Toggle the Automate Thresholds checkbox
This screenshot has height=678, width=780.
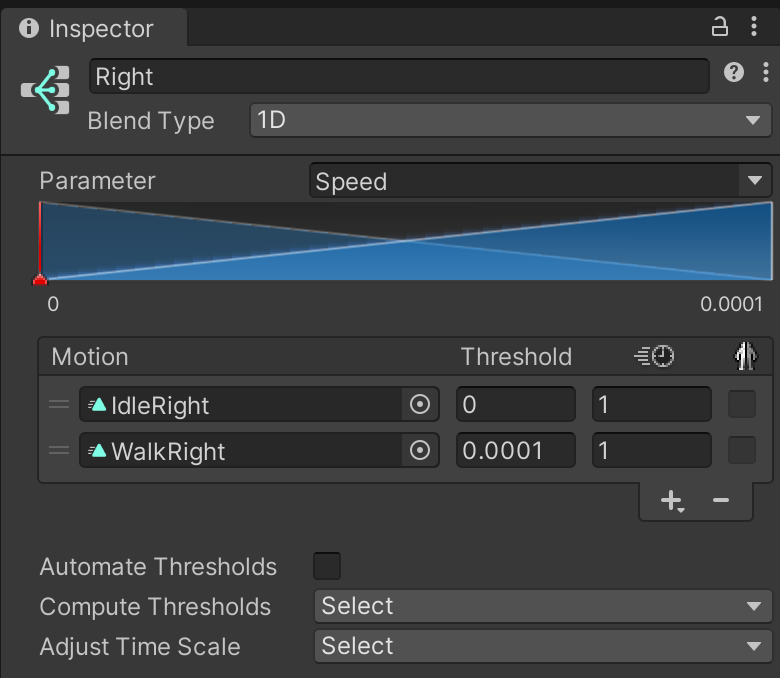click(x=327, y=566)
